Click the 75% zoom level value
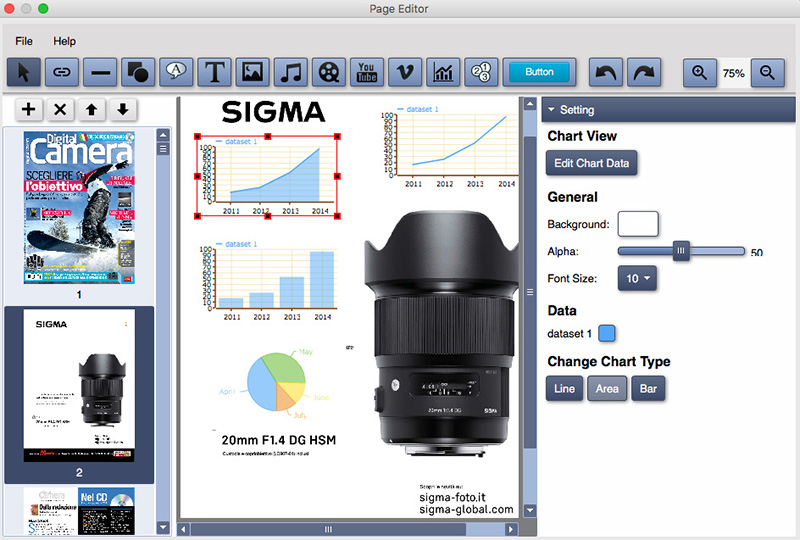Screen dimensions: 800x540 734,73
